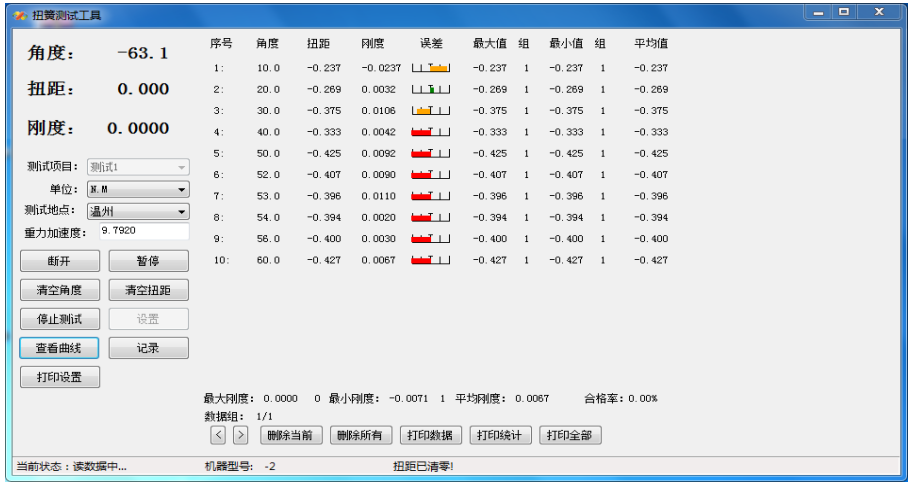This screenshot has width=914, height=486.
Task: Click 最小刚度 value -0.0071
Action: 408,399
